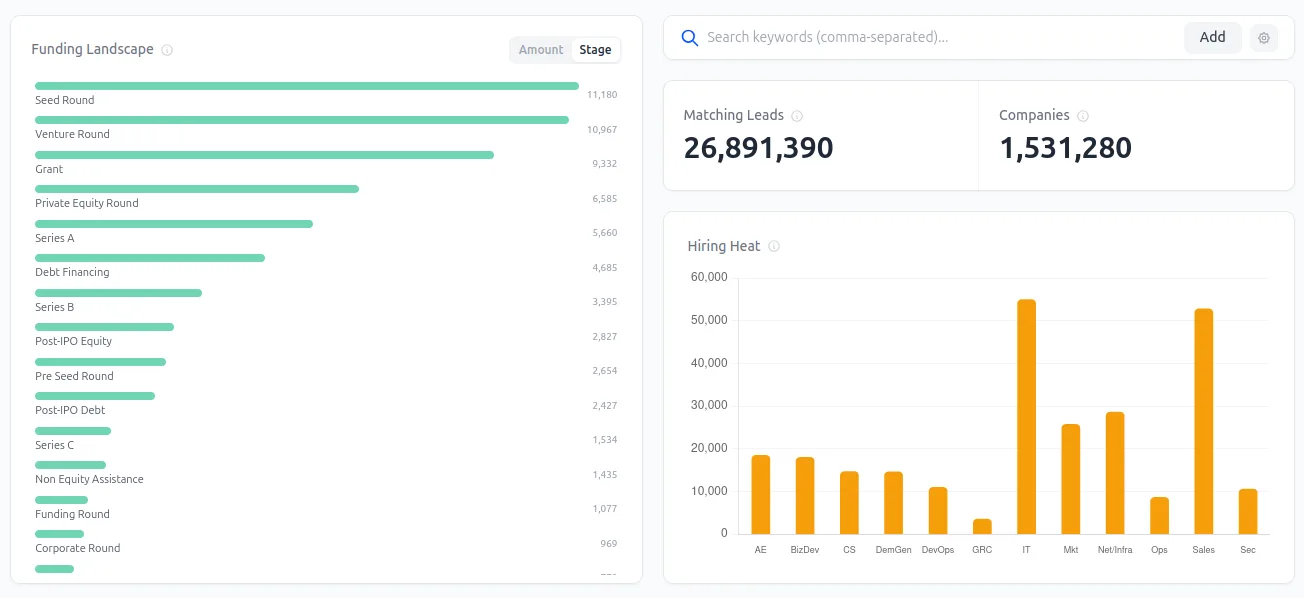Click the Companies info icon

1083,116
